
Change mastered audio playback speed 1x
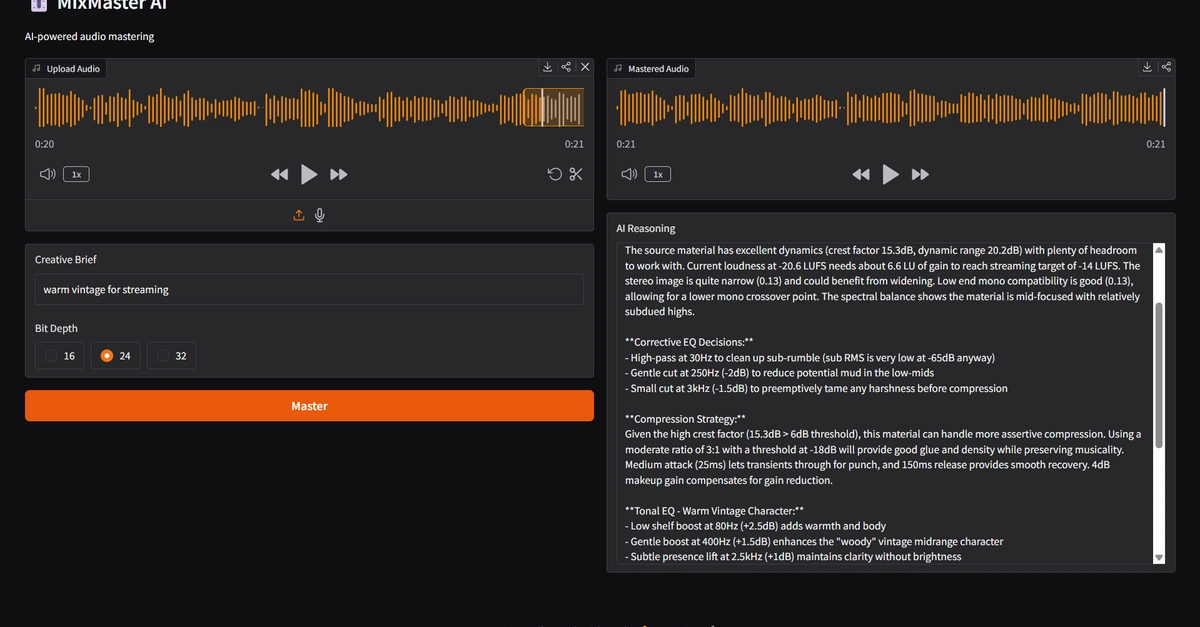tap(657, 174)
